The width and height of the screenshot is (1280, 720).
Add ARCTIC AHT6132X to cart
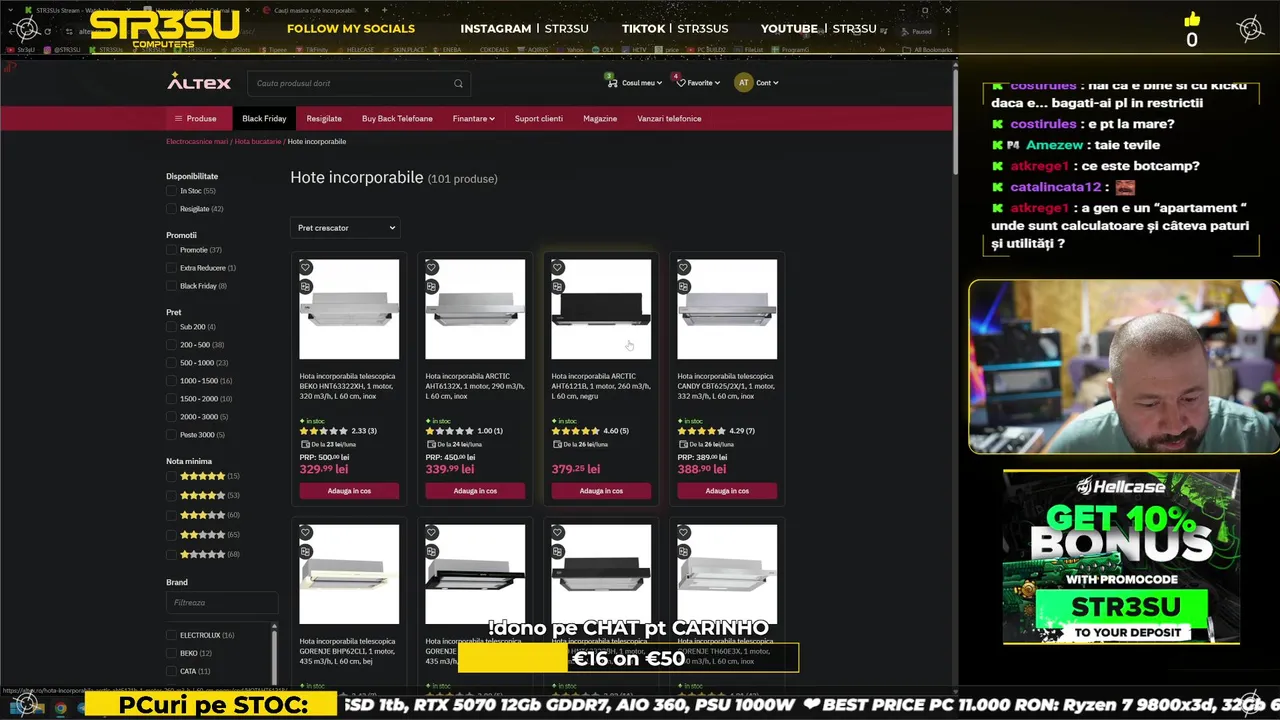(475, 491)
